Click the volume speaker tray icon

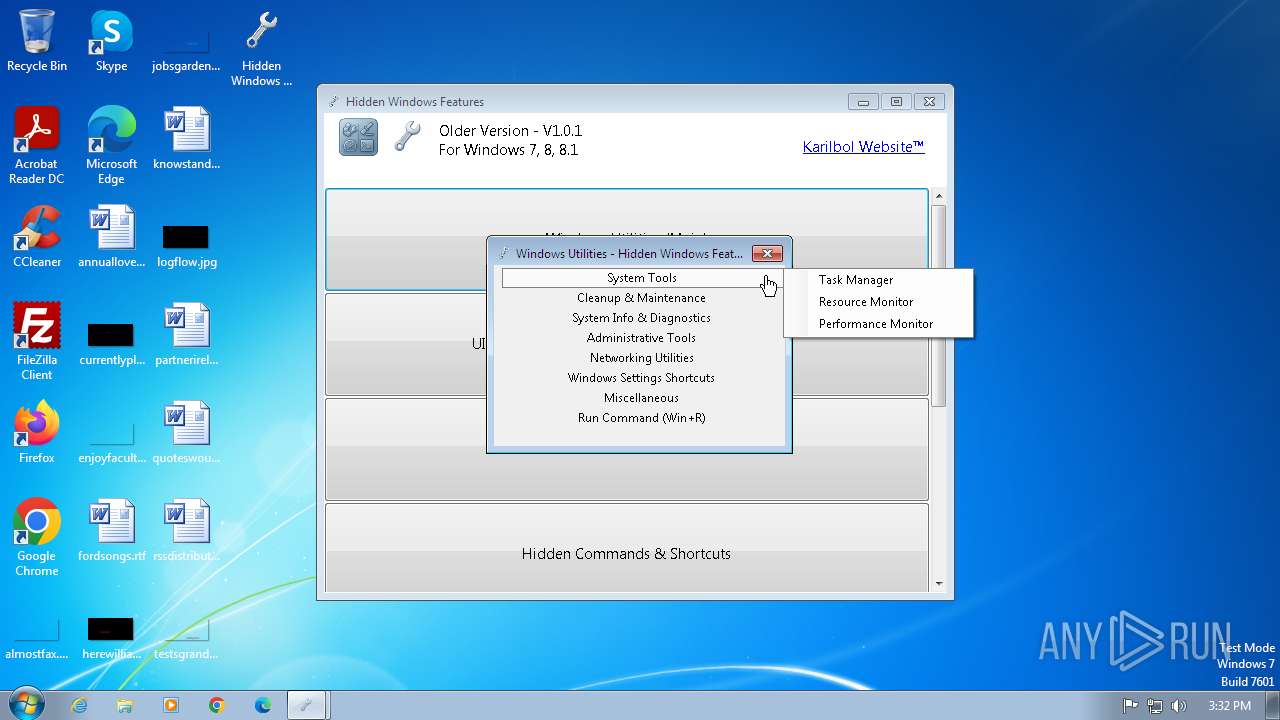[1178, 706]
